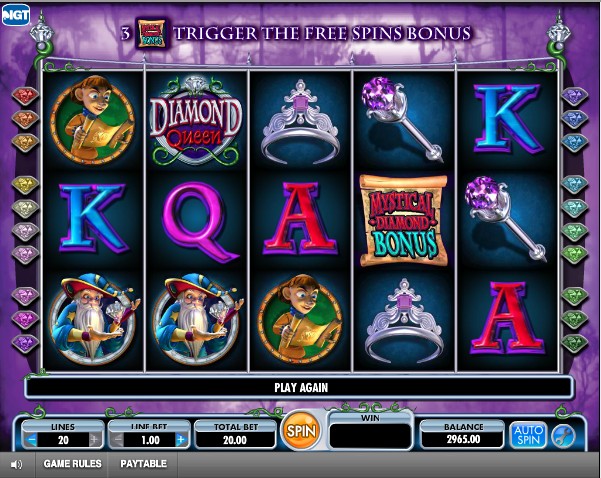The image size is (601, 478).
Task: Open the GAME RULES tab
Action: point(72,464)
